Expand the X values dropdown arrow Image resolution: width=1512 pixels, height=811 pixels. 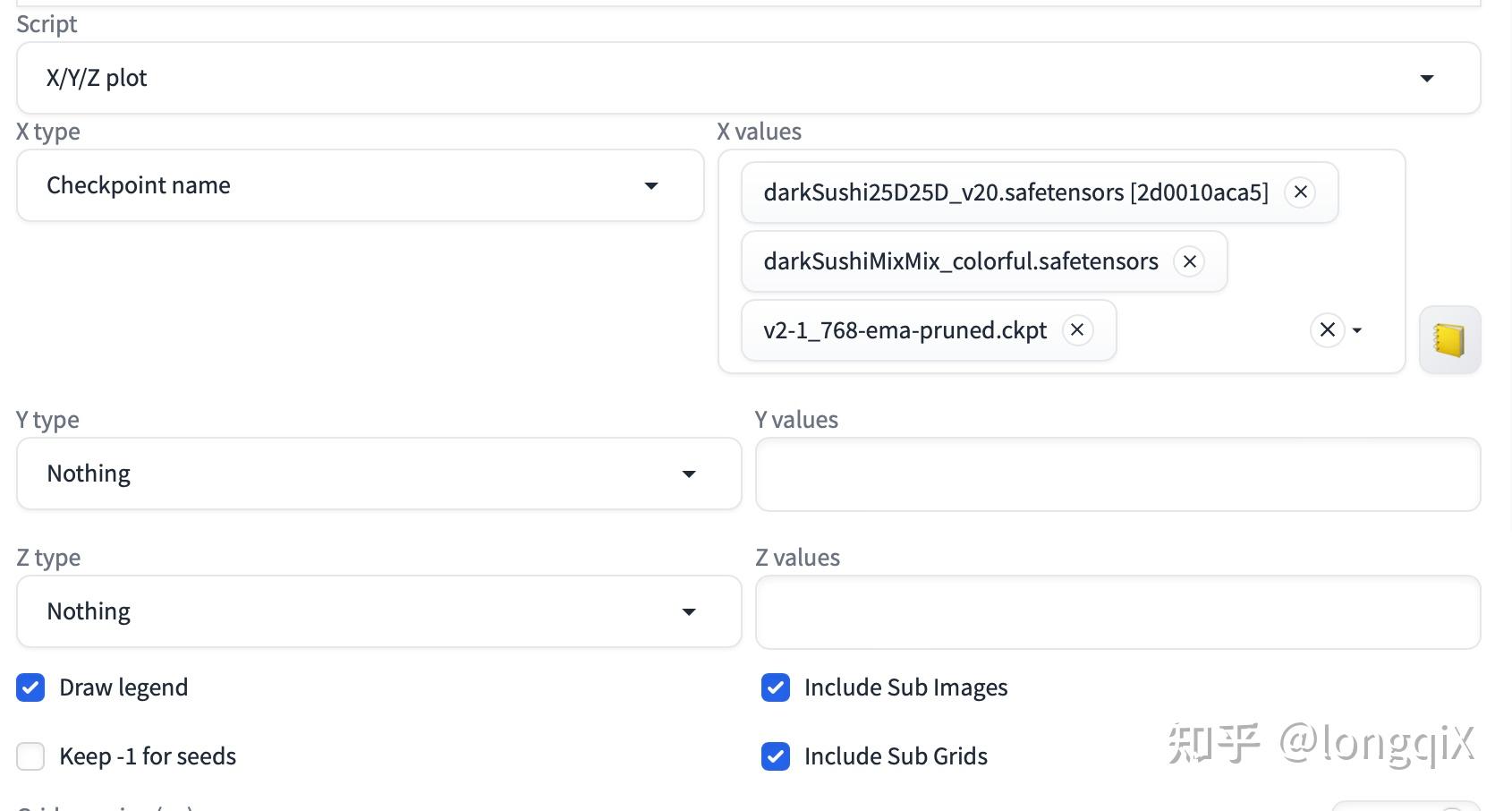1357,330
